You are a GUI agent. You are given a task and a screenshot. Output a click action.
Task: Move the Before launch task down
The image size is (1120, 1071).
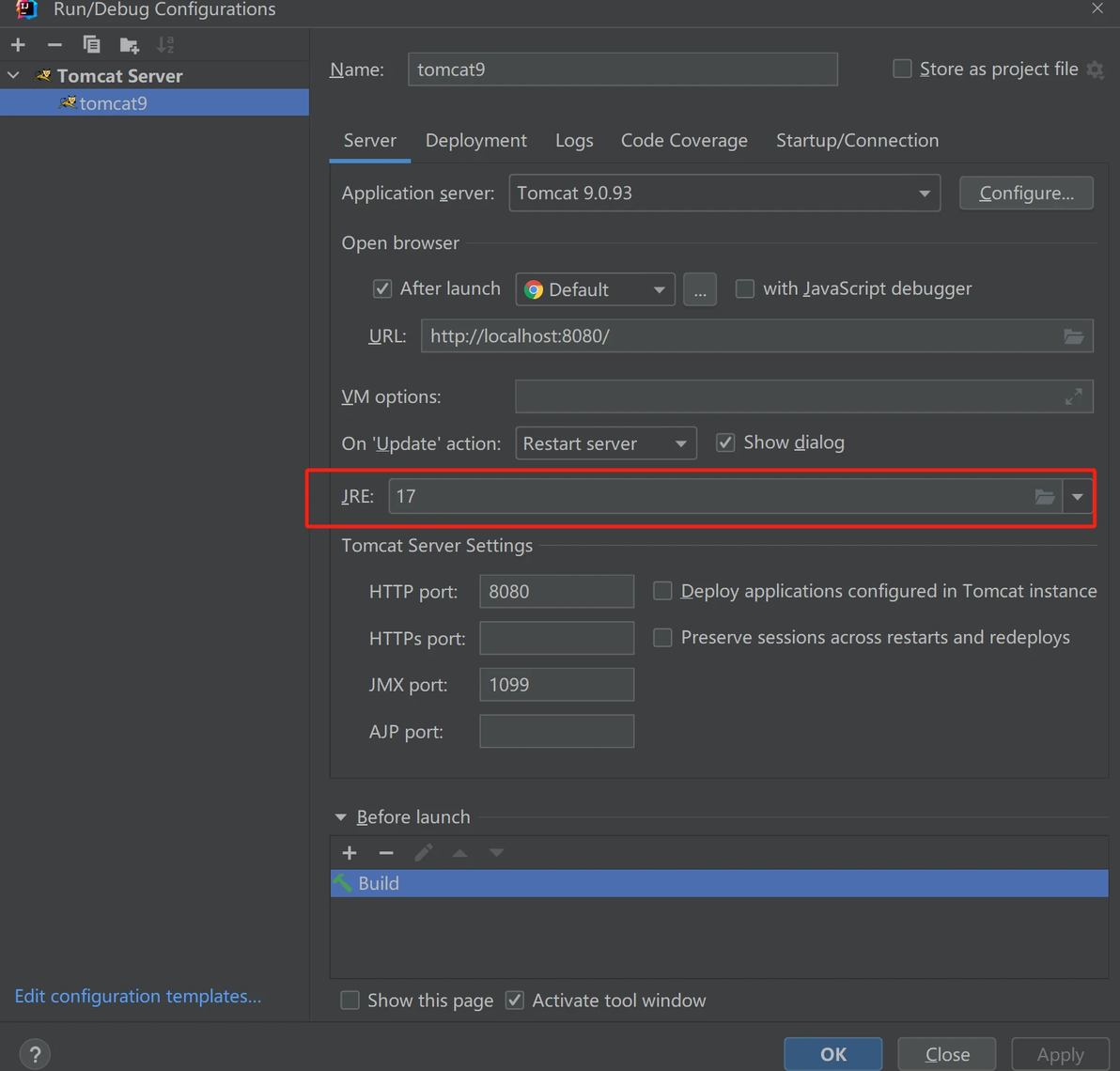496,852
